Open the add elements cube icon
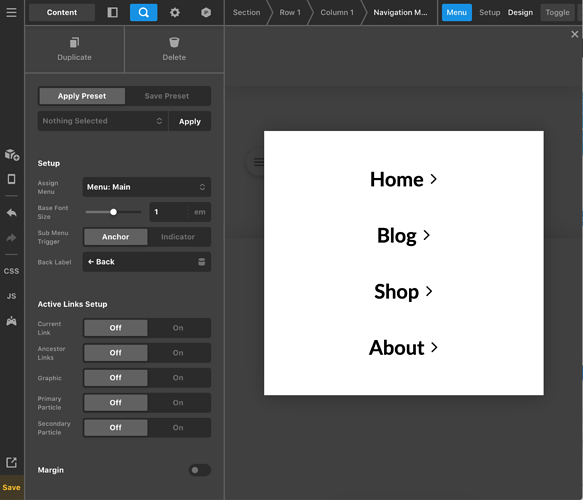Viewport: 583px width, 500px height. click(12, 154)
